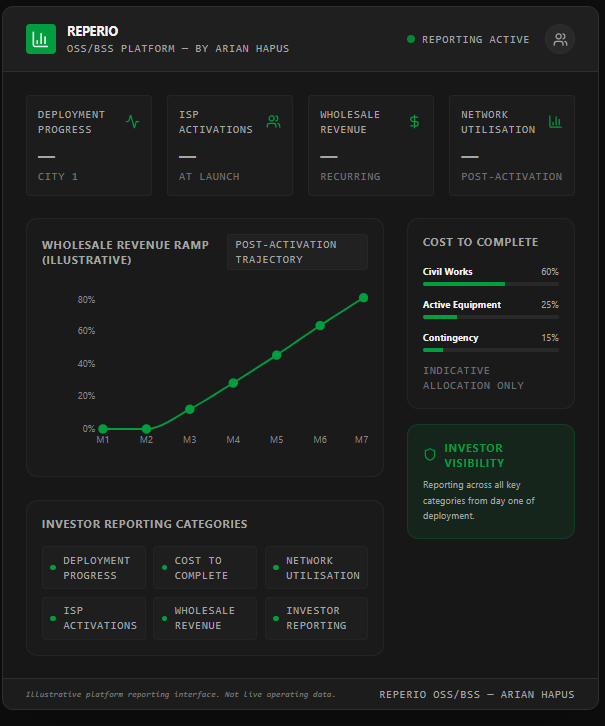Image resolution: width=605 pixels, height=726 pixels.
Task: Choose the Network Utilisation category chip
Action: coord(317,568)
